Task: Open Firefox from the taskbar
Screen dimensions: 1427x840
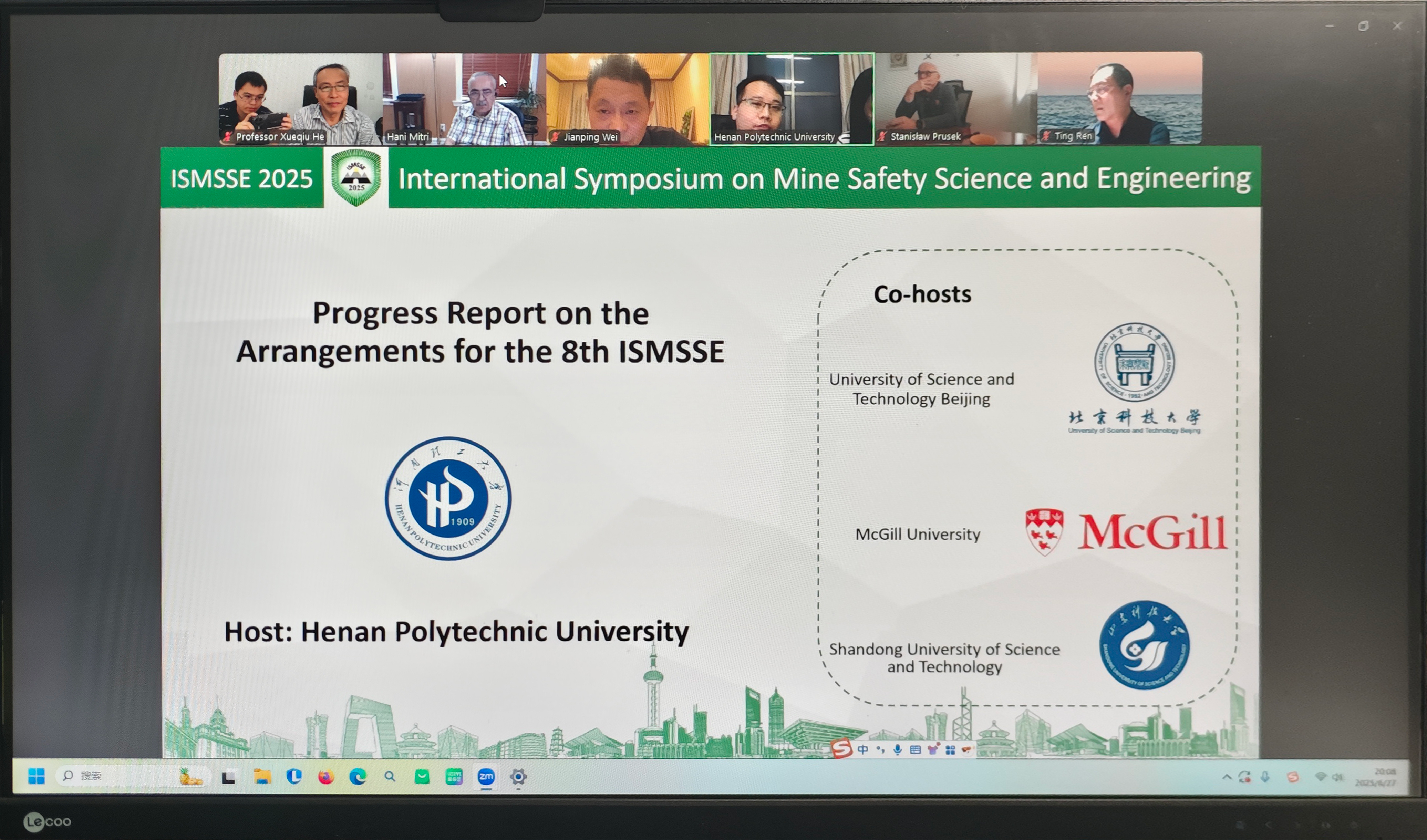Action: pyautogui.click(x=325, y=777)
